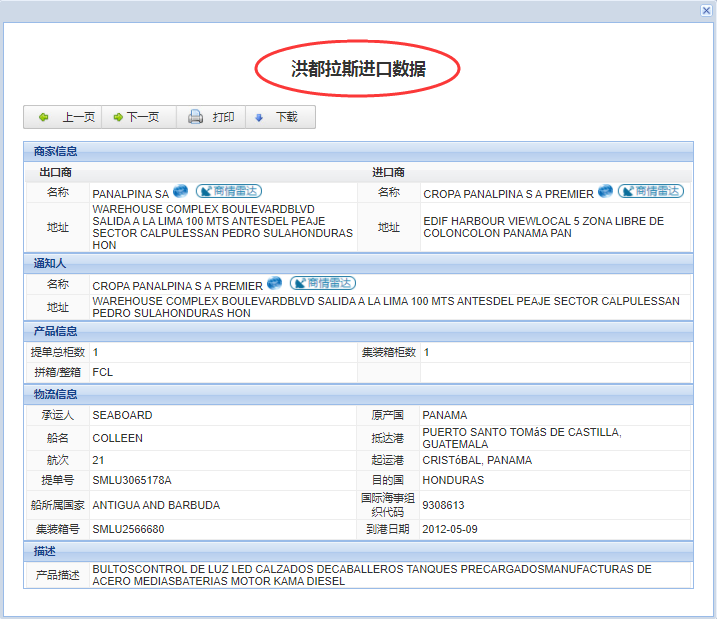The image size is (717, 619).
Task: Open 商情雷达 for the importer CROPA PANALPINA
Action: click(651, 191)
